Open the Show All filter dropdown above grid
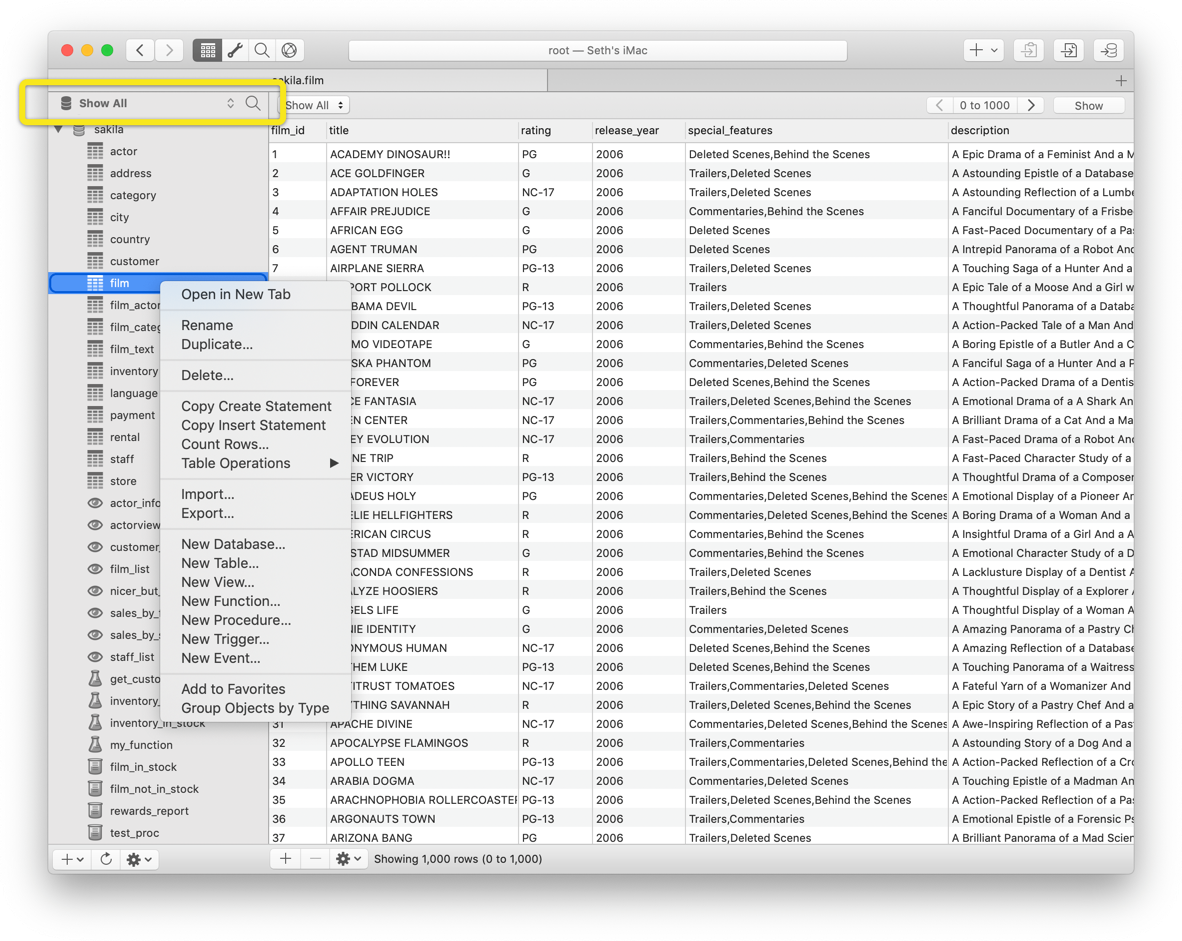The width and height of the screenshot is (1182, 941). tap(314, 106)
